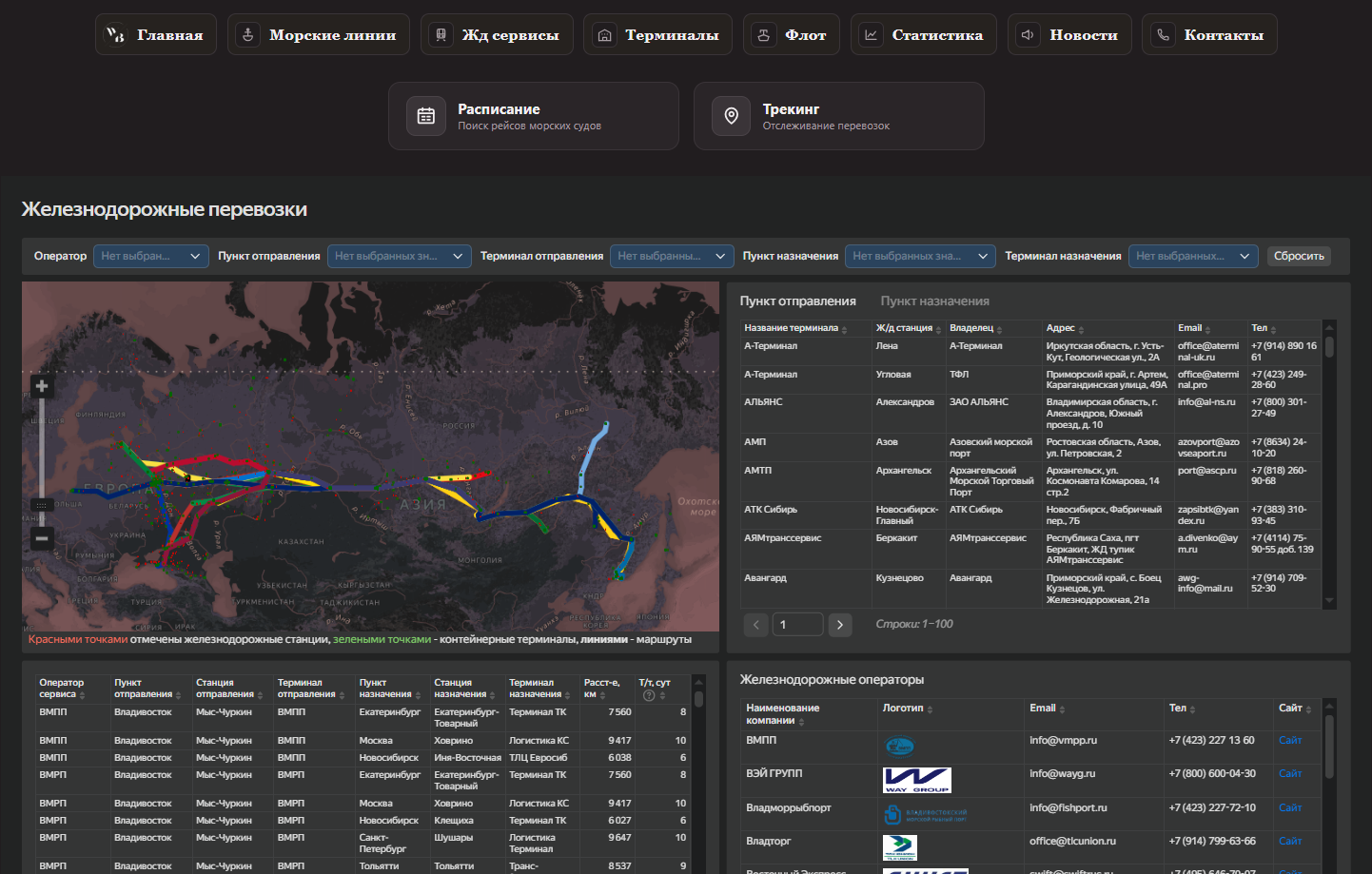Click the Владторг company logo

click(900, 847)
